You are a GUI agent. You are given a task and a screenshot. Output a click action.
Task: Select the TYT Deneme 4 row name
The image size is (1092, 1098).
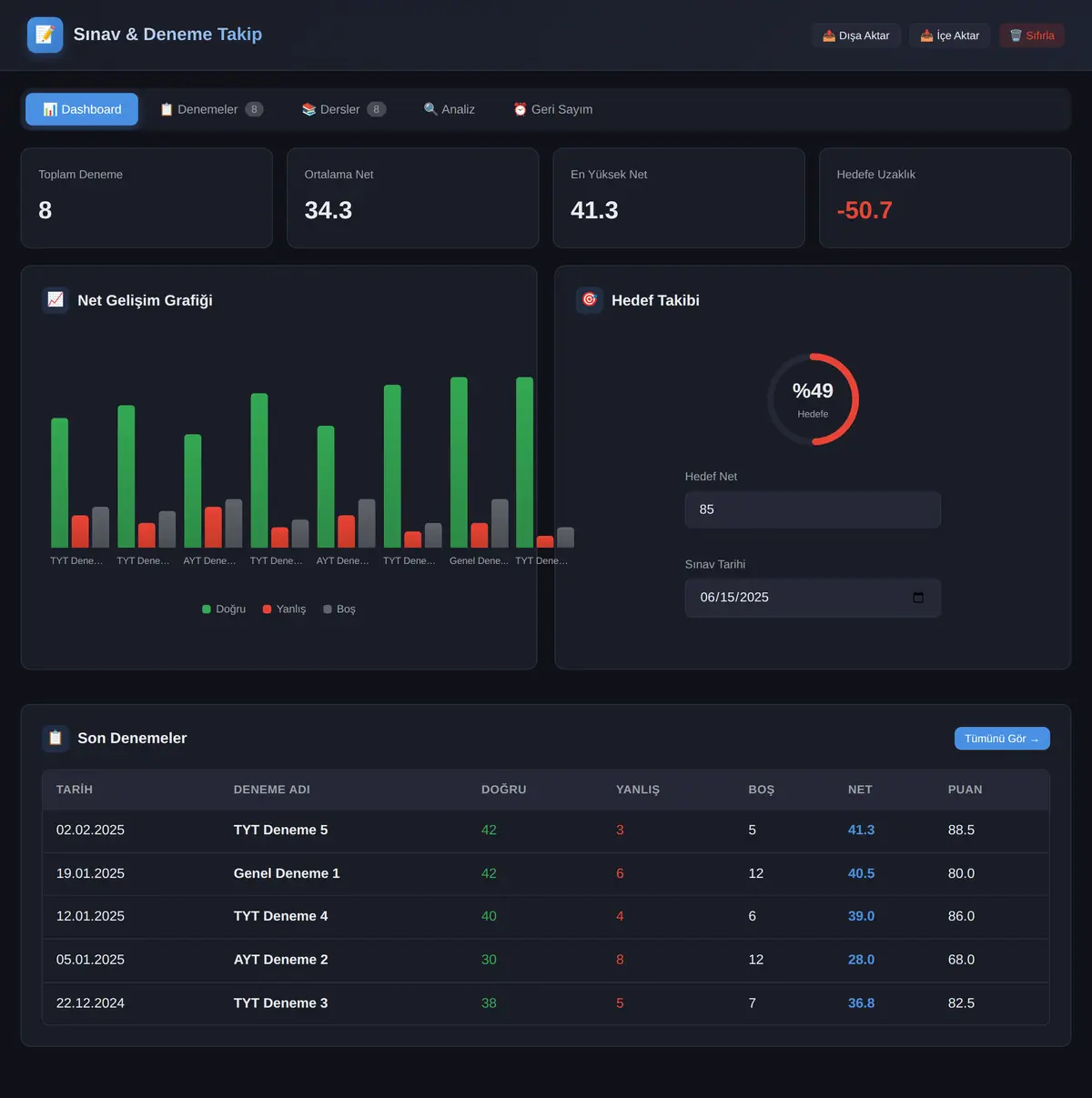[x=281, y=916]
